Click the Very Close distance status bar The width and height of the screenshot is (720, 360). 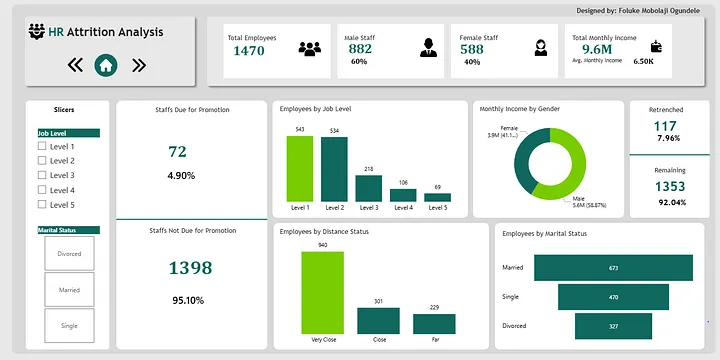coord(322,292)
